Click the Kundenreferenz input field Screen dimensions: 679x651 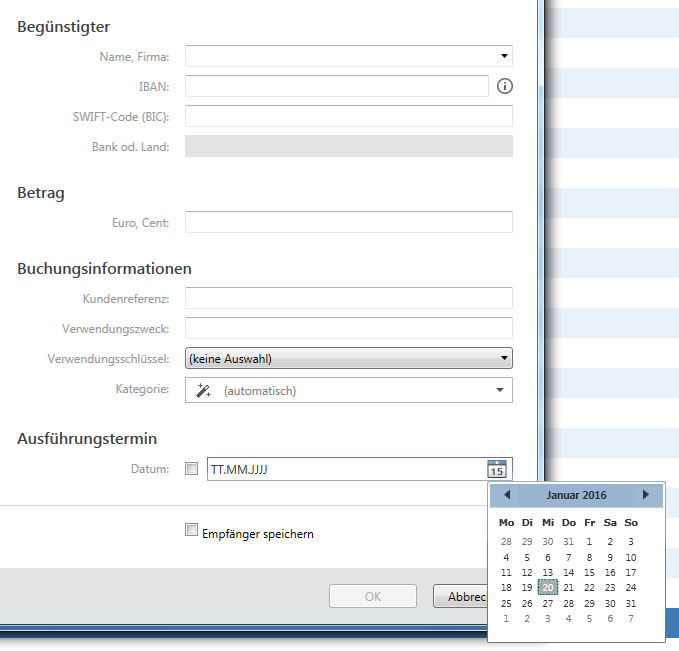349,298
